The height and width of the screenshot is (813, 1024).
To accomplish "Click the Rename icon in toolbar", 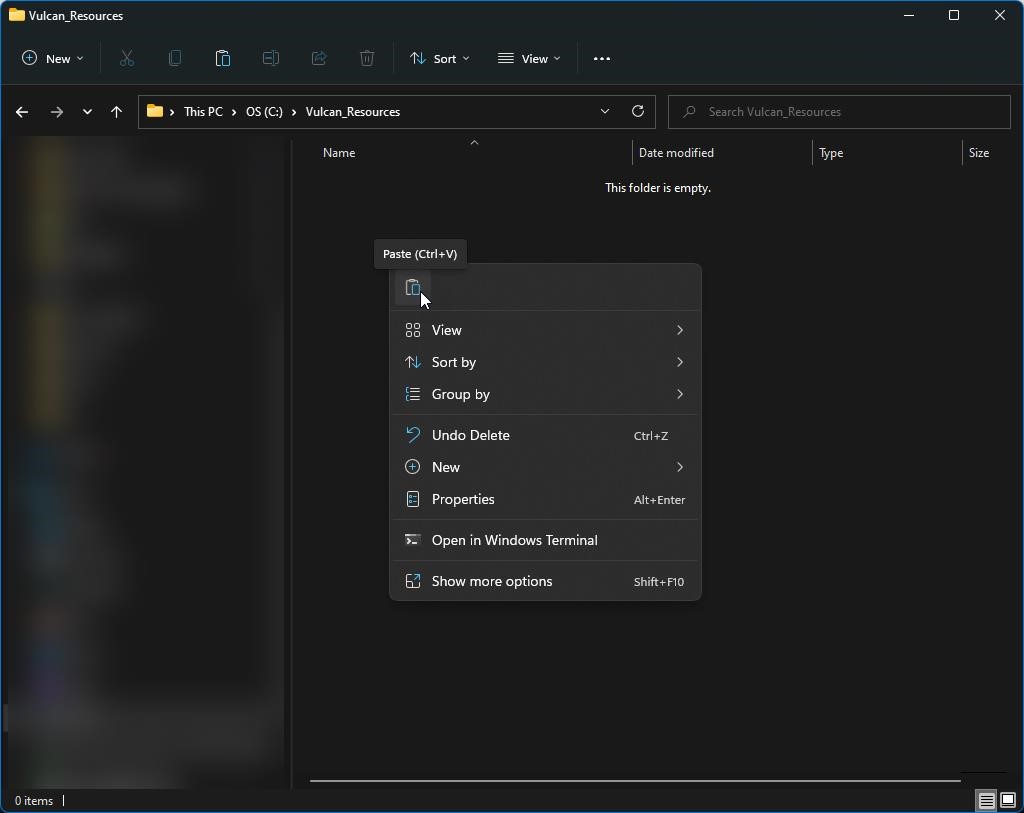I will 271,59.
